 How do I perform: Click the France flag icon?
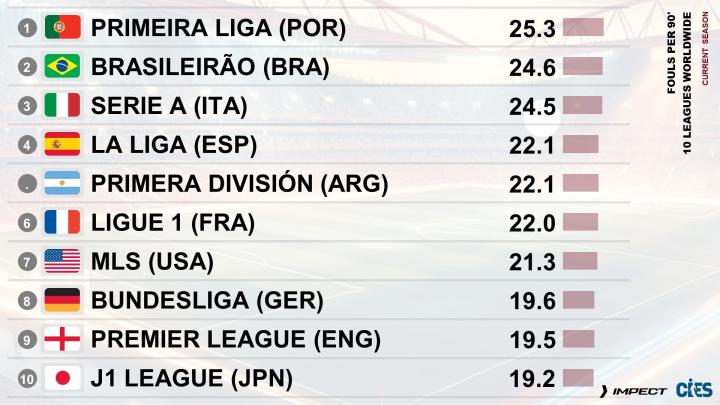pos(62,223)
